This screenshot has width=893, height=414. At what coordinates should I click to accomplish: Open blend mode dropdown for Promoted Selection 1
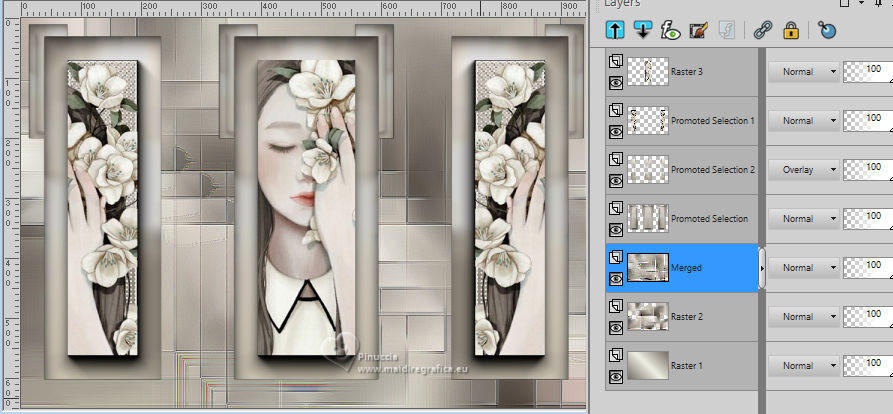click(x=804, y=121)
